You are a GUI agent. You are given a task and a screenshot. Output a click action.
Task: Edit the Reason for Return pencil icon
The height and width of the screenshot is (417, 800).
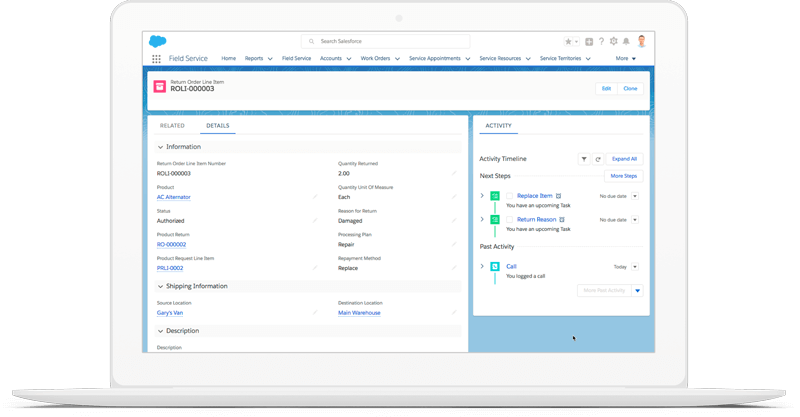454,220
